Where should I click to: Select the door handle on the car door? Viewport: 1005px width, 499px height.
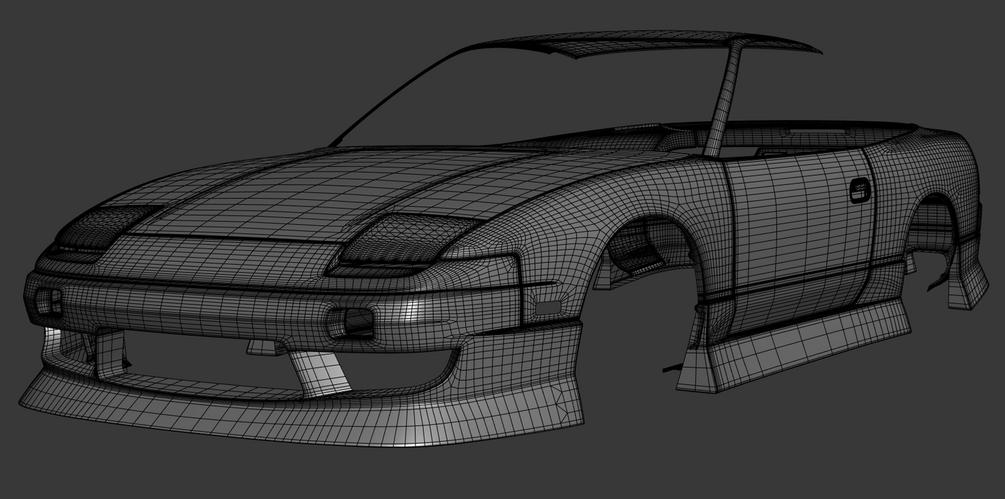[860, 191]
